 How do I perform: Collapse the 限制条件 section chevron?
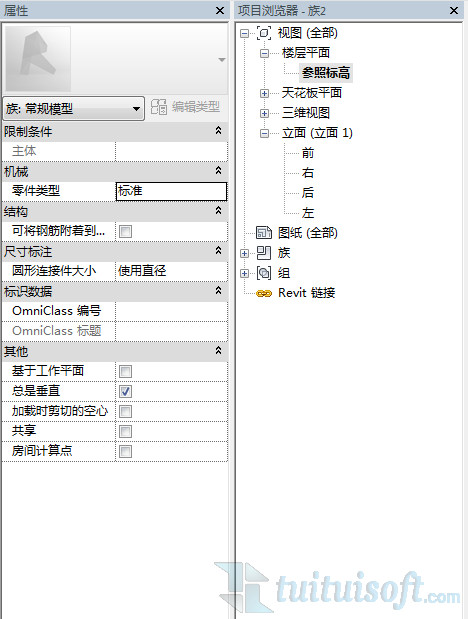(x=218, y=131)
